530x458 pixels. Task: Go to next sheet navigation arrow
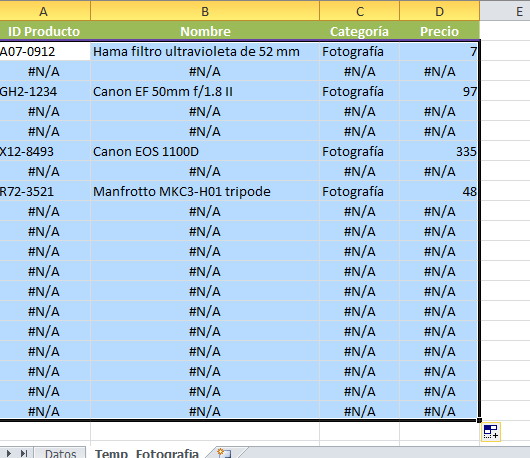point(9,453)
